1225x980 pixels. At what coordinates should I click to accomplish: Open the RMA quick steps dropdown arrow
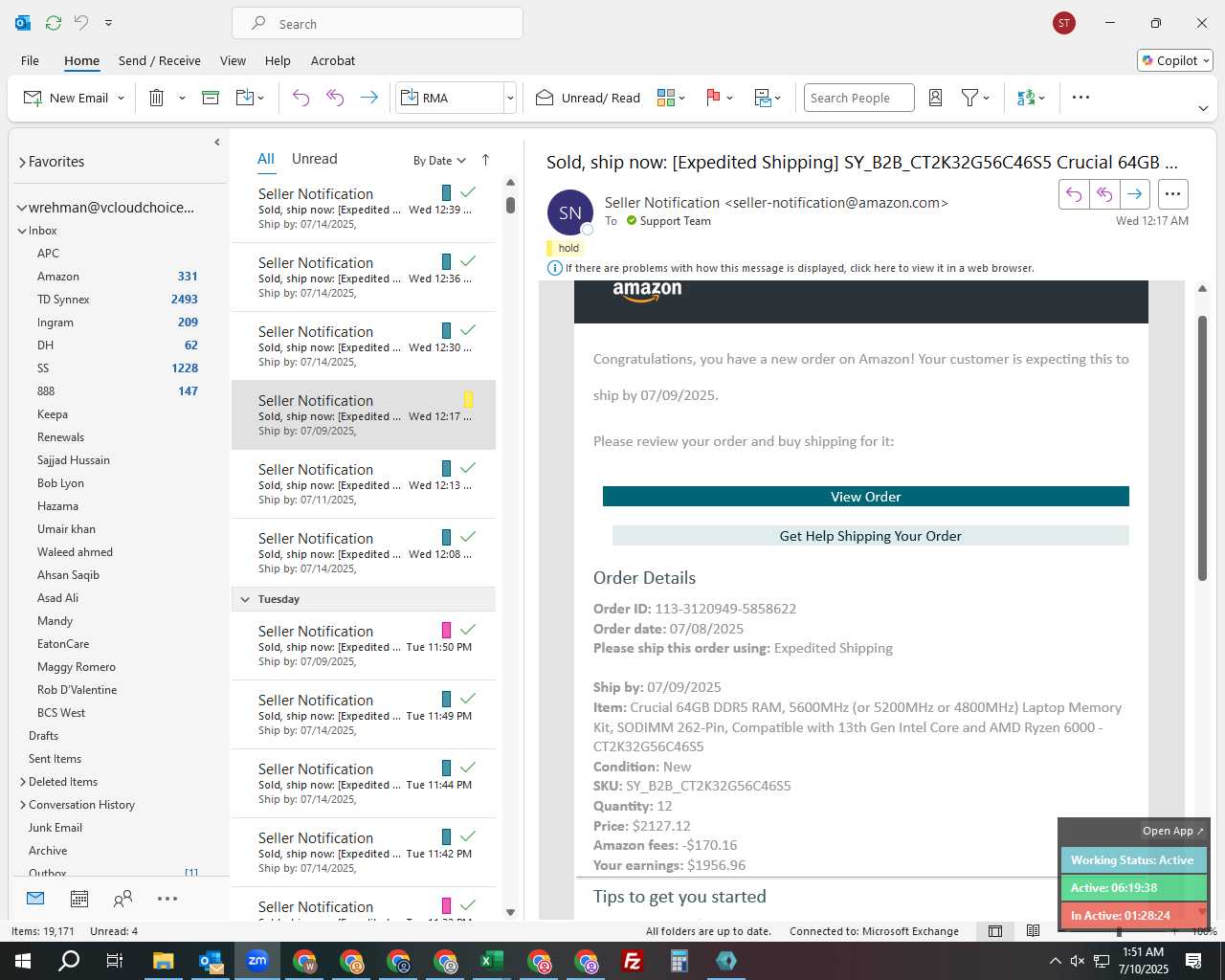point(510,98)
